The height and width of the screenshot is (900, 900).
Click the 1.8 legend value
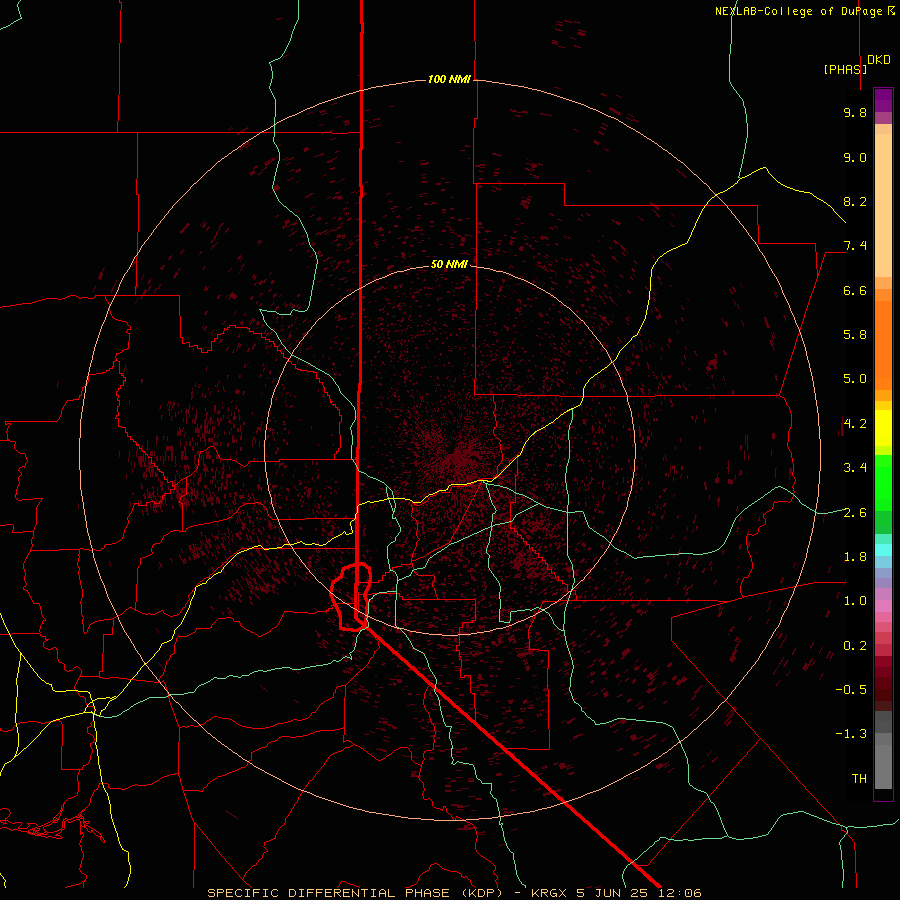tap(855, 557)
